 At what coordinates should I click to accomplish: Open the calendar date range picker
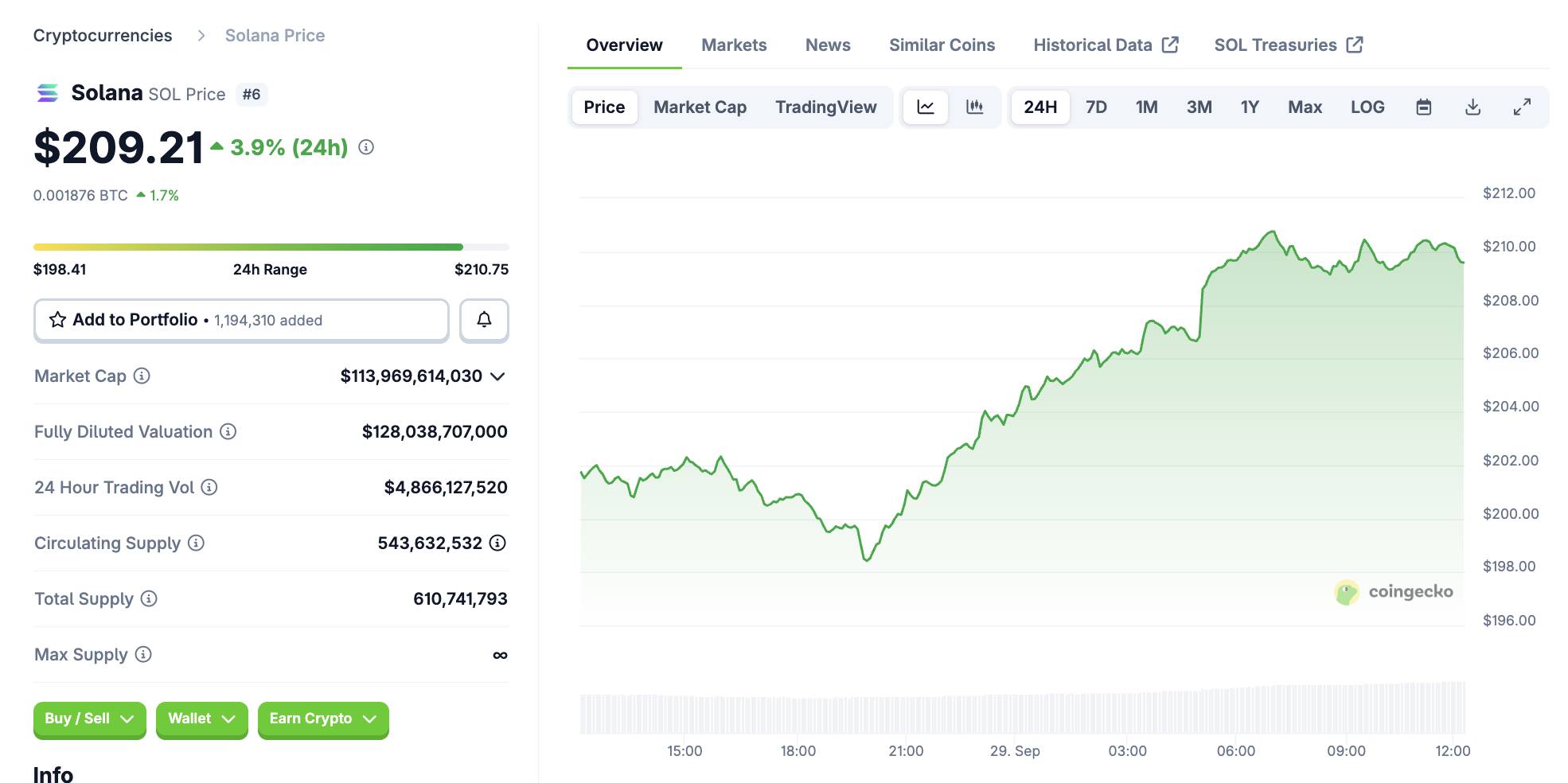click(1424, 107)
